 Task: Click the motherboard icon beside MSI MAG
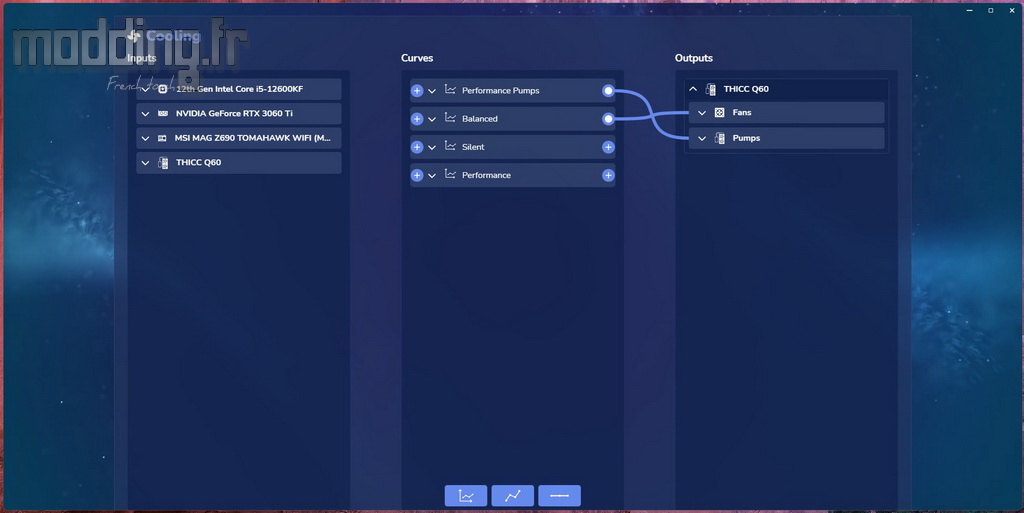click(163, 138)
